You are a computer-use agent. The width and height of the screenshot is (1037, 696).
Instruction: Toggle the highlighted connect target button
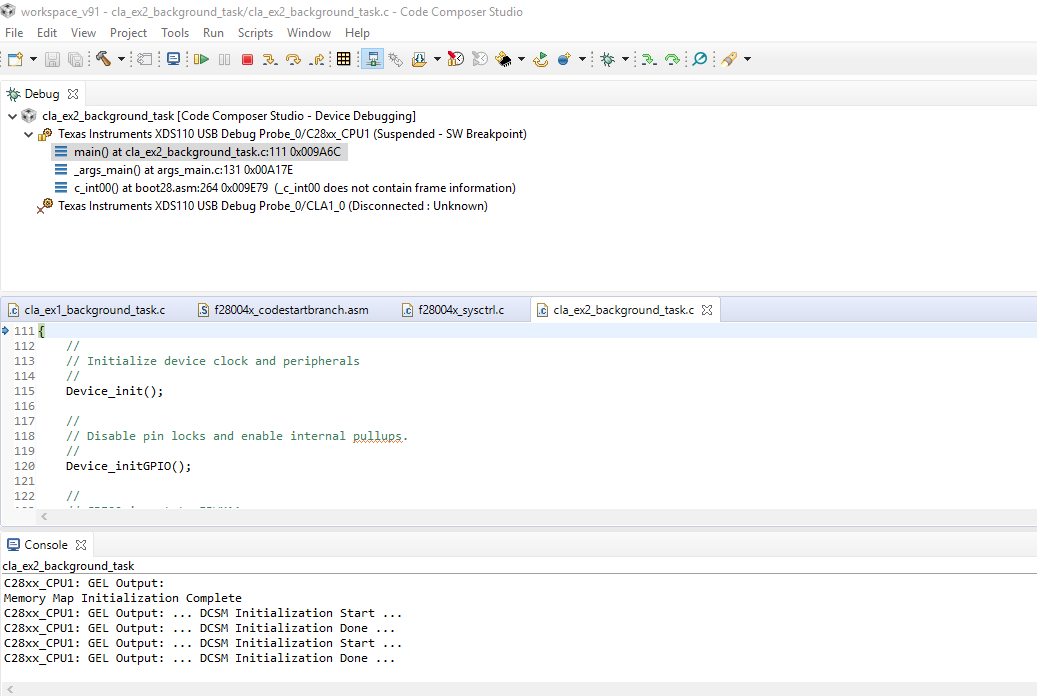372,59
